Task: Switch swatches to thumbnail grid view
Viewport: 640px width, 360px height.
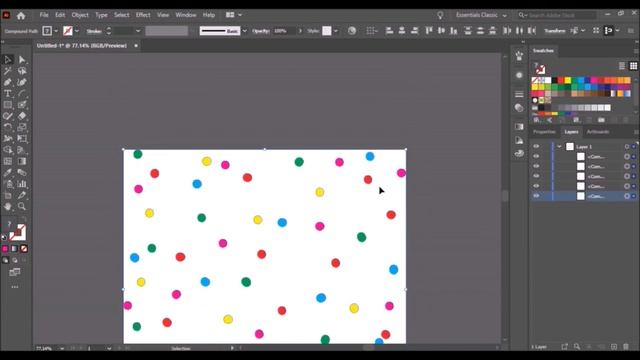Action: coord(633,66)
